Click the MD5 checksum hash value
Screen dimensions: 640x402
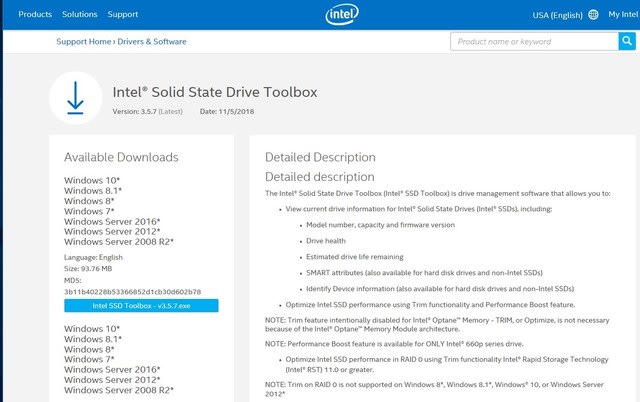pyautogui.click(x=132, y=292)
